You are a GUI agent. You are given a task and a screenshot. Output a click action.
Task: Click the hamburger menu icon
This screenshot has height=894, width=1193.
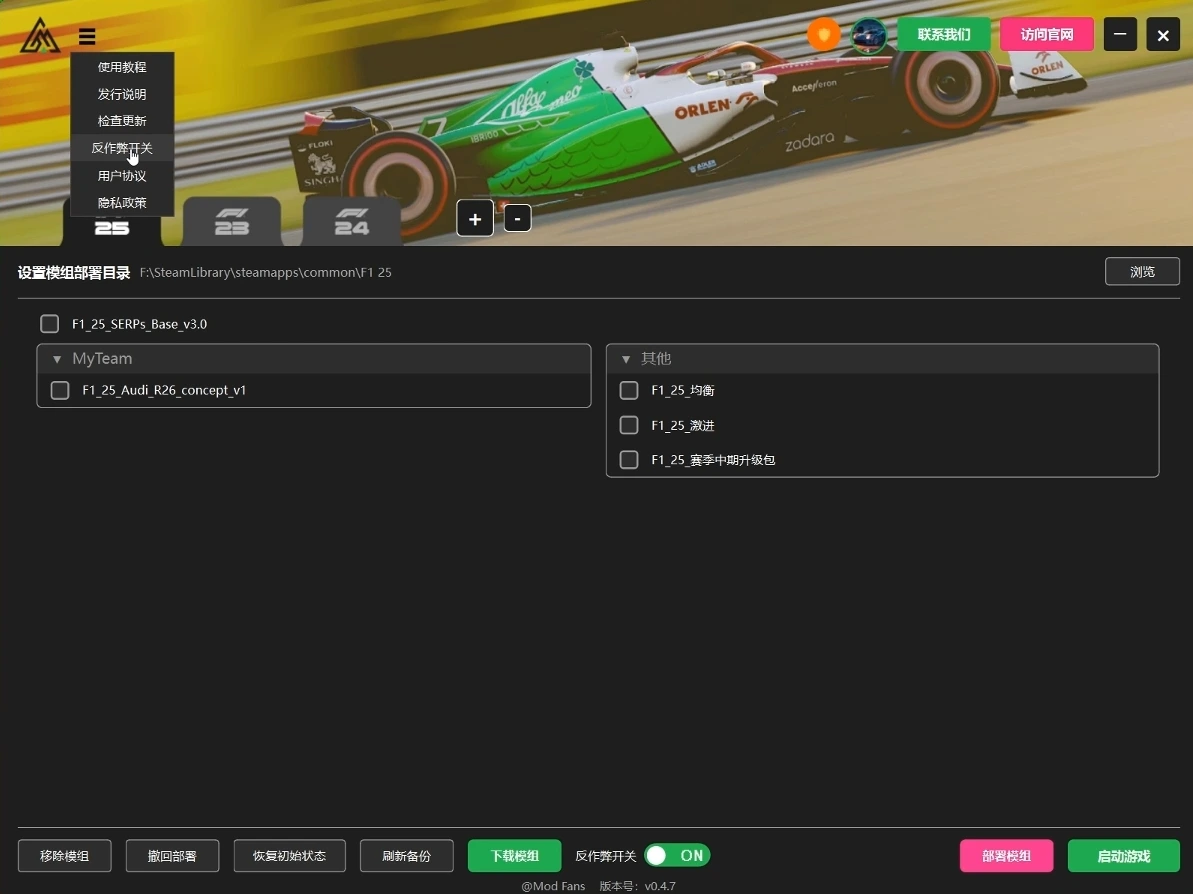tap(88, 37)
